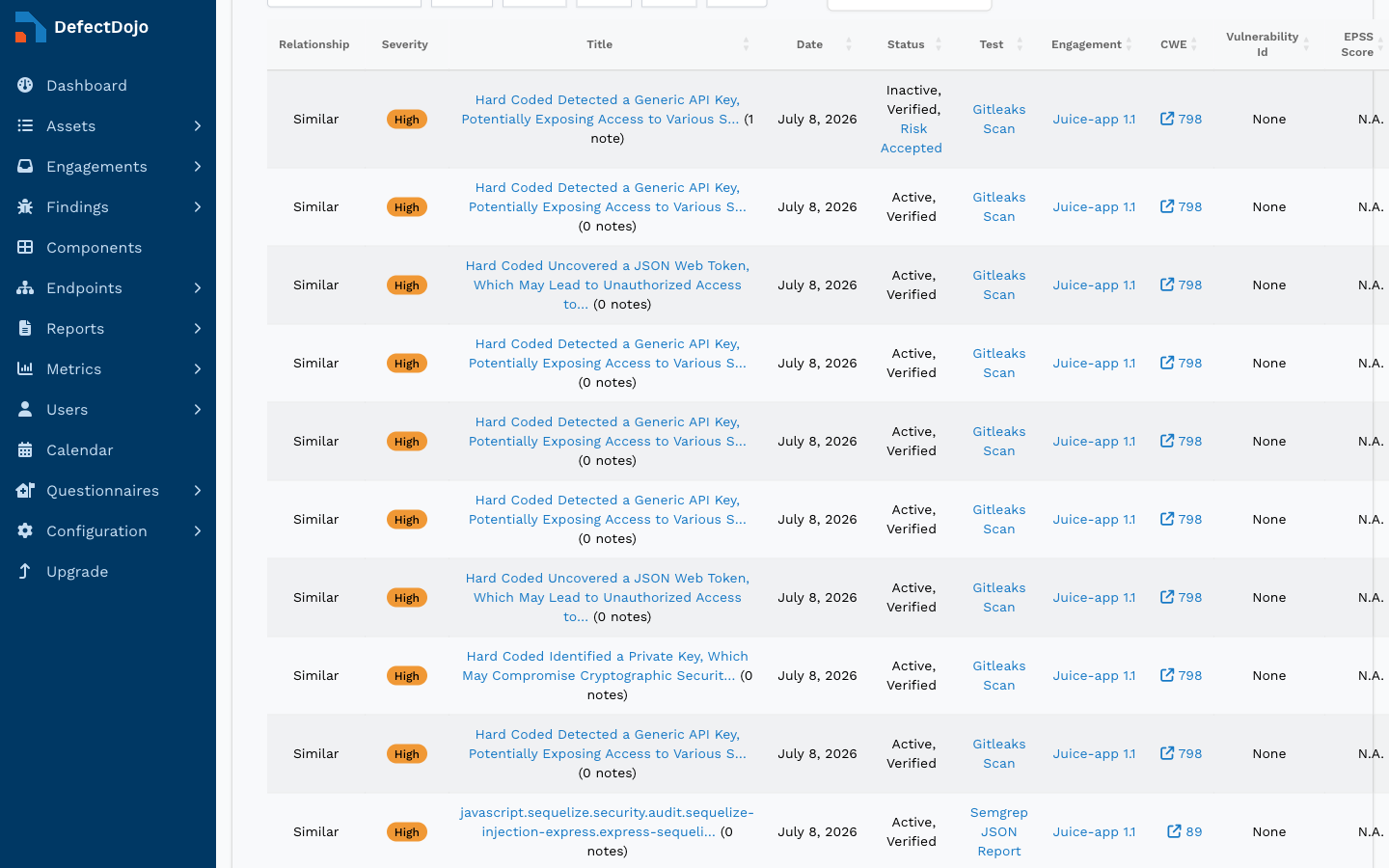1389x868 pixels.
Task: Open CWE external link icon in Private Key row
Action: point(1167,675)
